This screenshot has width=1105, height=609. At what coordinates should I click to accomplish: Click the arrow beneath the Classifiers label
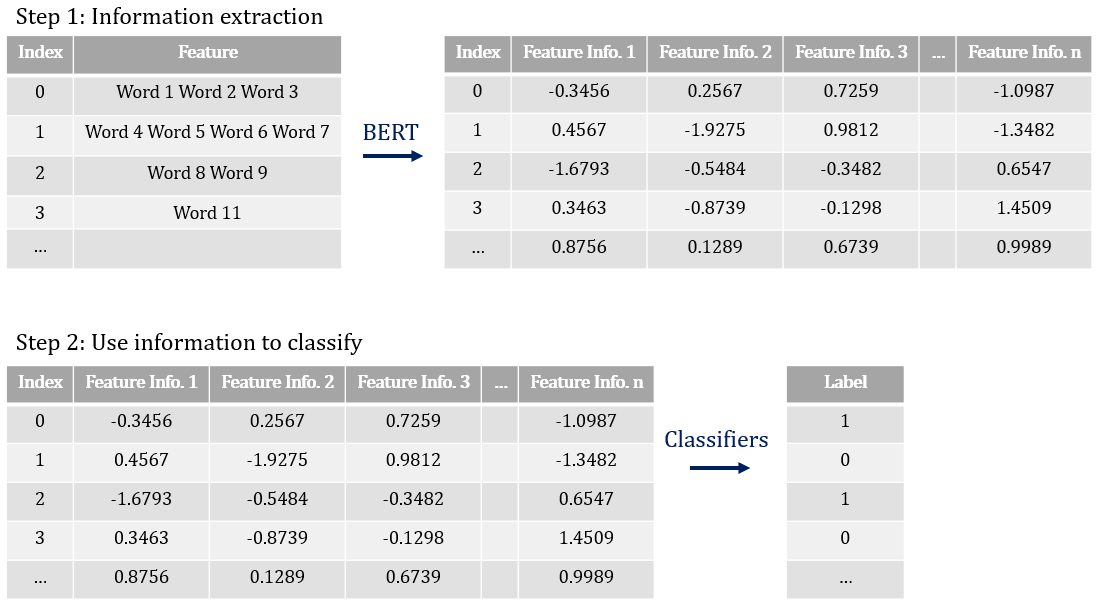pos(720,467)
